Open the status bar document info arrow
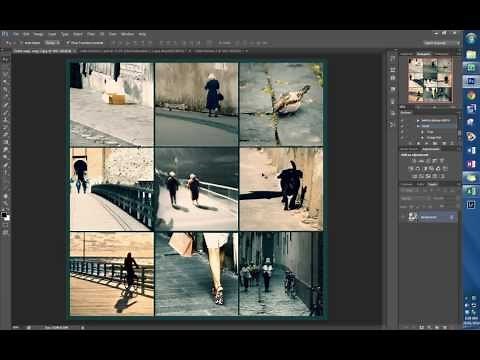The image size is (480, 360). click(x=83, y=328)
